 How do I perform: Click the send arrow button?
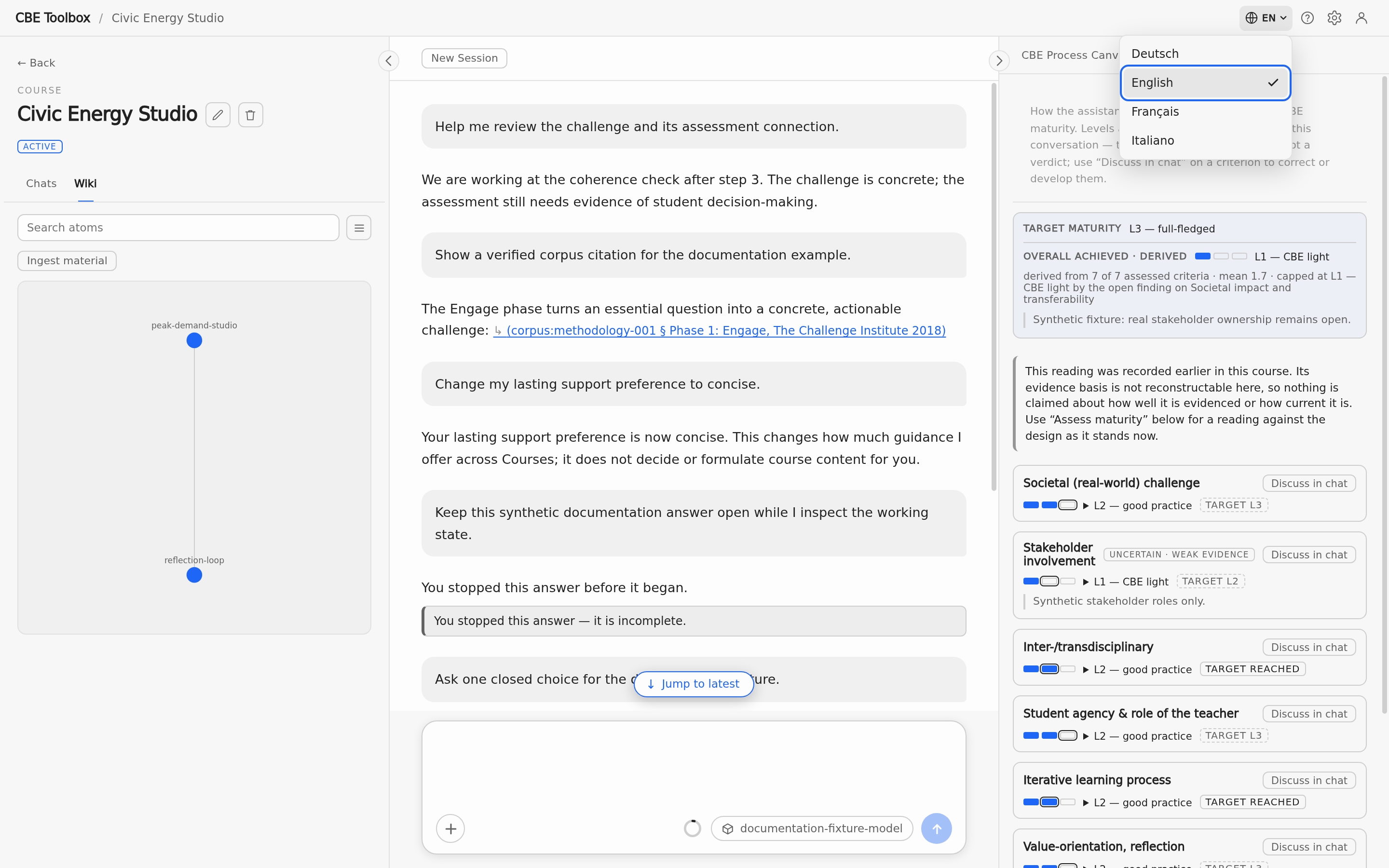click(x=936, y=828)
